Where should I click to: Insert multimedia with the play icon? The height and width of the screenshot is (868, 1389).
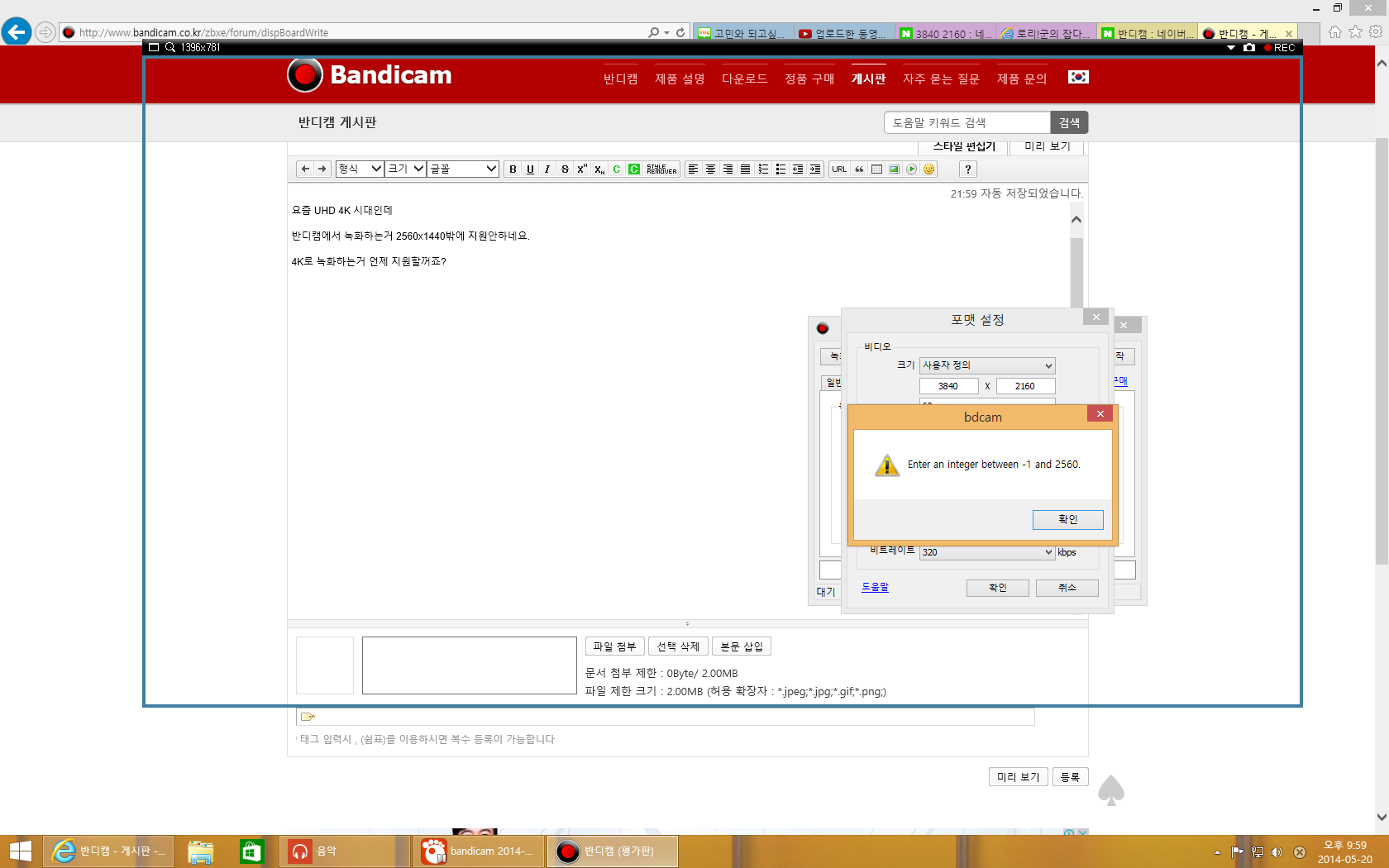pos(911,169)
